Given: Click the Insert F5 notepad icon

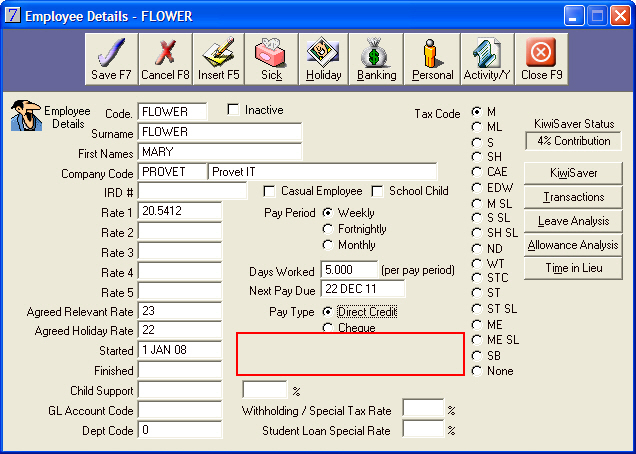Looking at the screenshot, I should (x=219, y=53).
